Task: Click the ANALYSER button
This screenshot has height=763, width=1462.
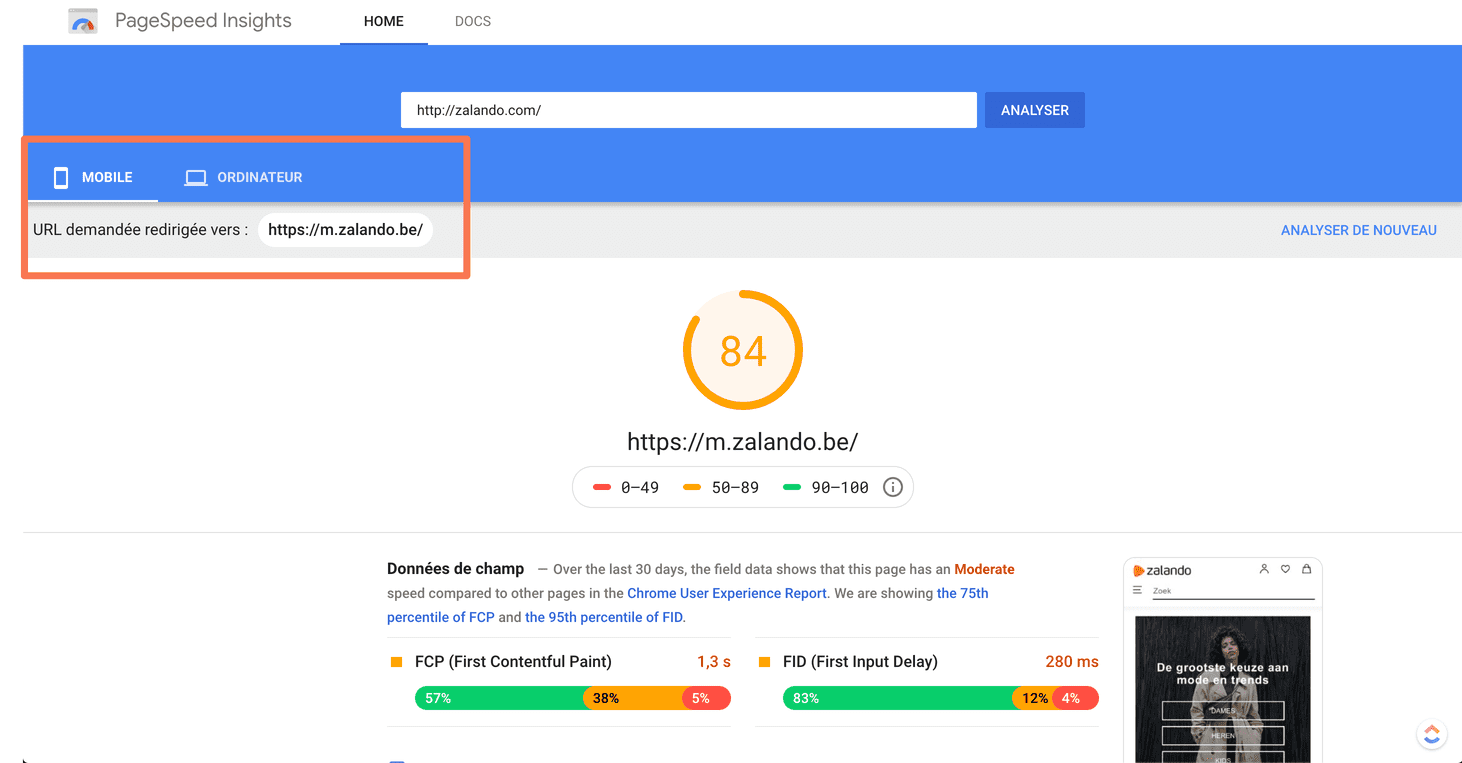Action: pyautogui.click(x=1035, y=110)
